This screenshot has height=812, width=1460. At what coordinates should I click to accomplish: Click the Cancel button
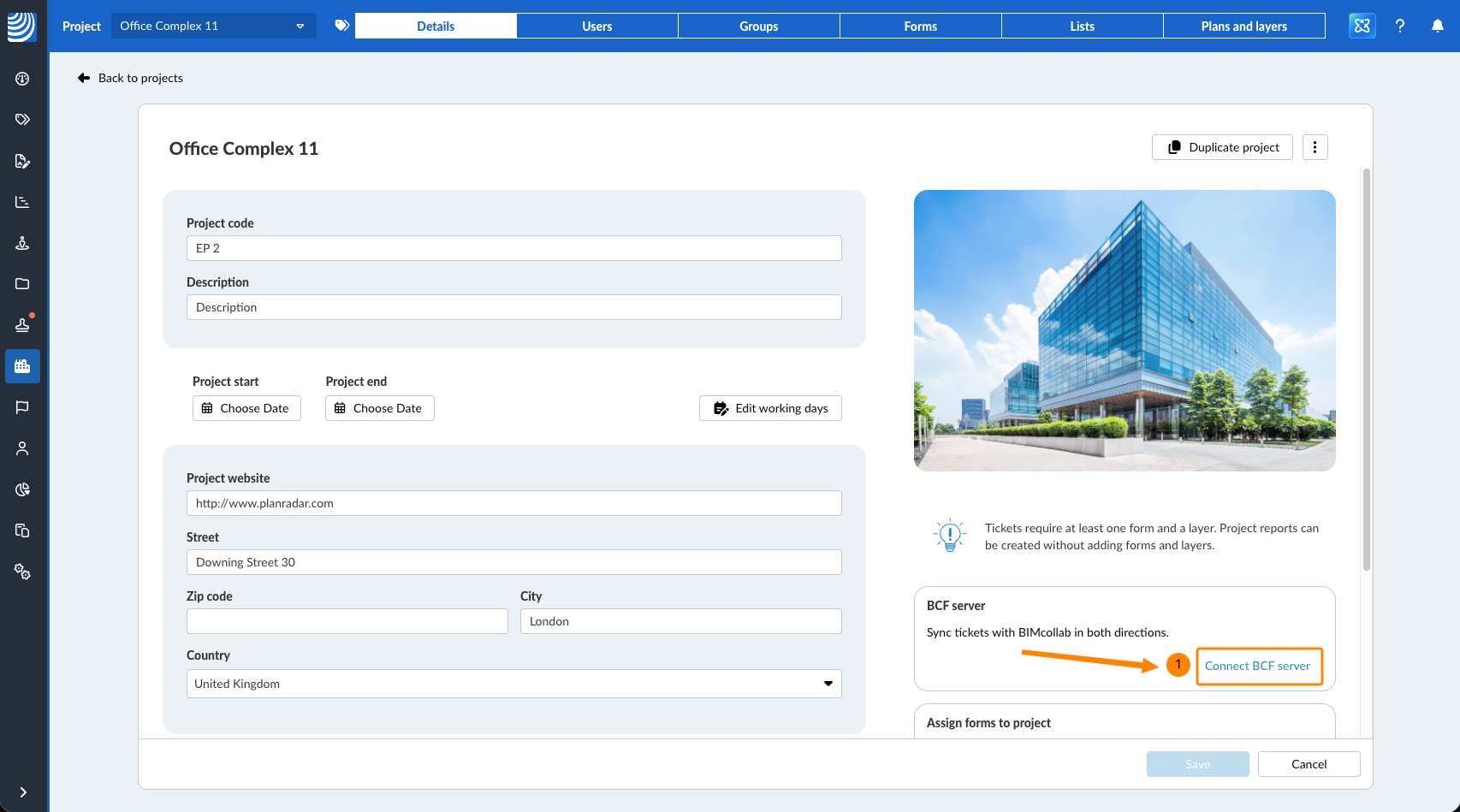coord(1309,764)
